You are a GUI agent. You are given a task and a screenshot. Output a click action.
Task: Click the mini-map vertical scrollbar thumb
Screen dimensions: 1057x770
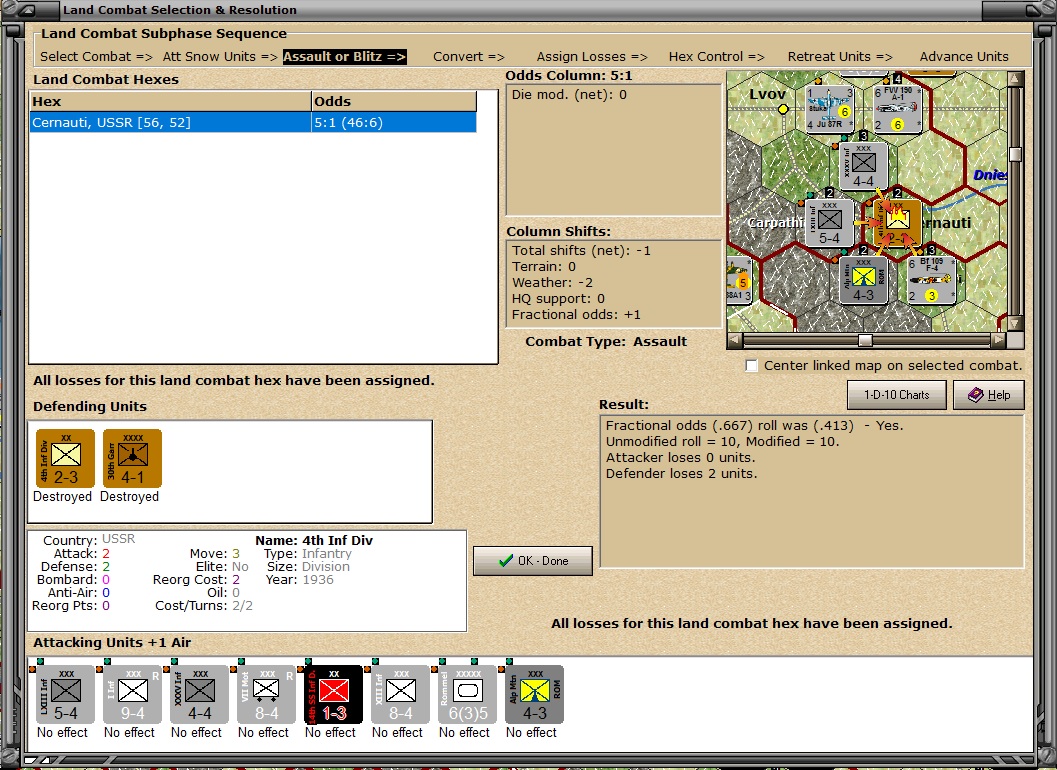tap(1015, 154)
